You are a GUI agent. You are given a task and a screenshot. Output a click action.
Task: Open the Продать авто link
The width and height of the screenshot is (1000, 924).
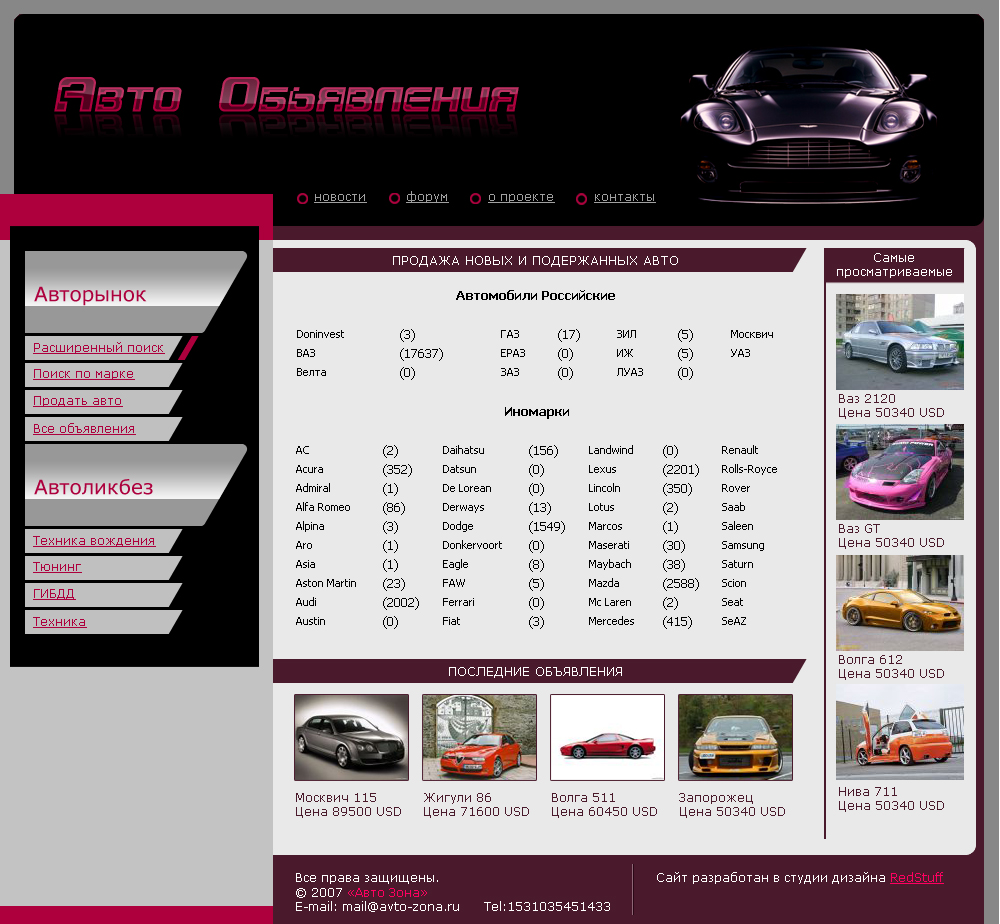pyautogui.click(x=77, y=401)
